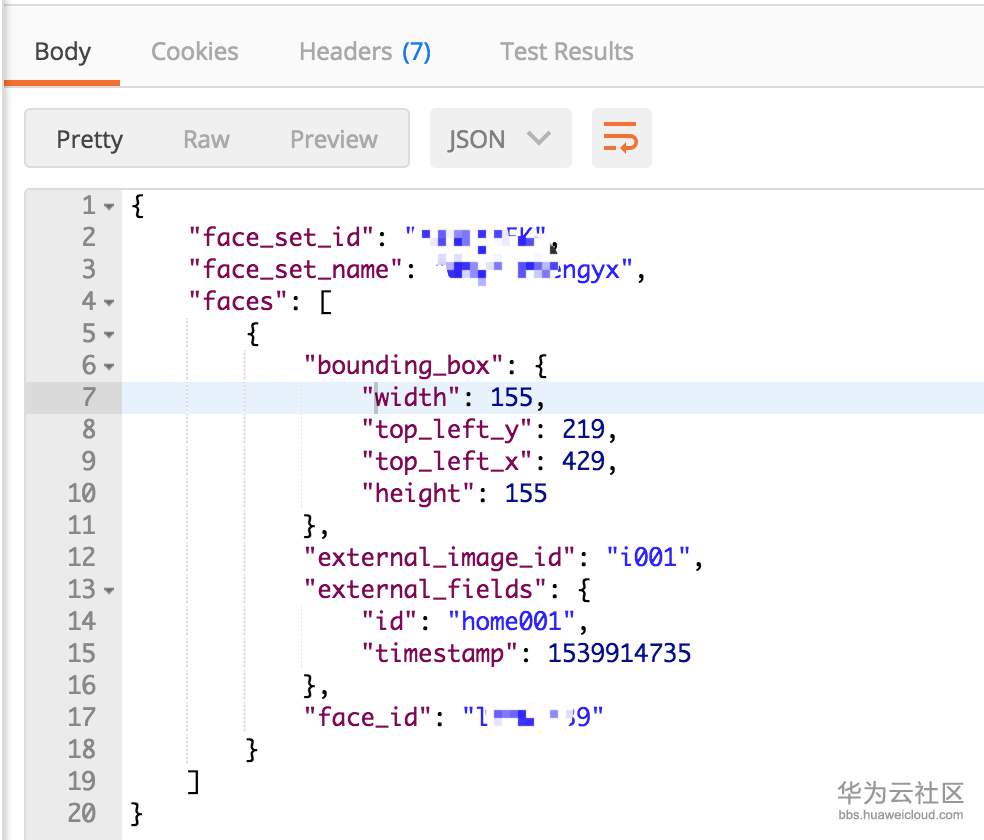
Task: Click line number 20 in the gutter
Action: 82,814
